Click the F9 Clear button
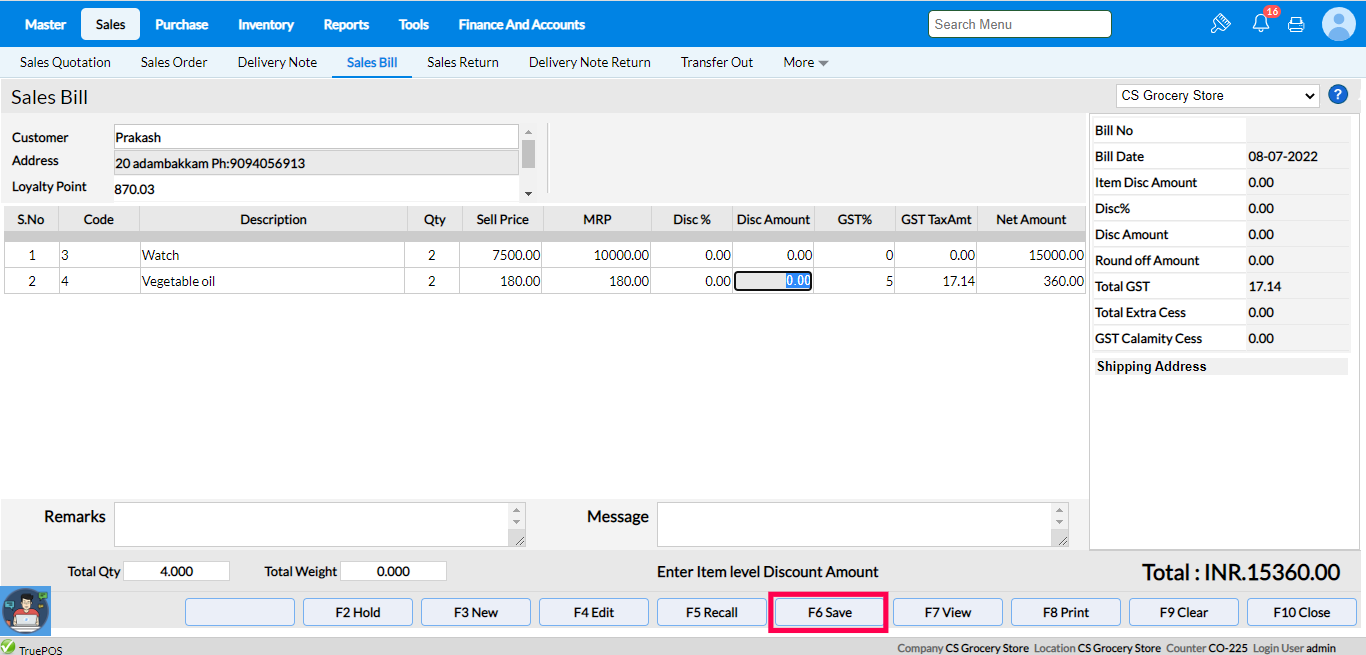 click(1184, 612)
